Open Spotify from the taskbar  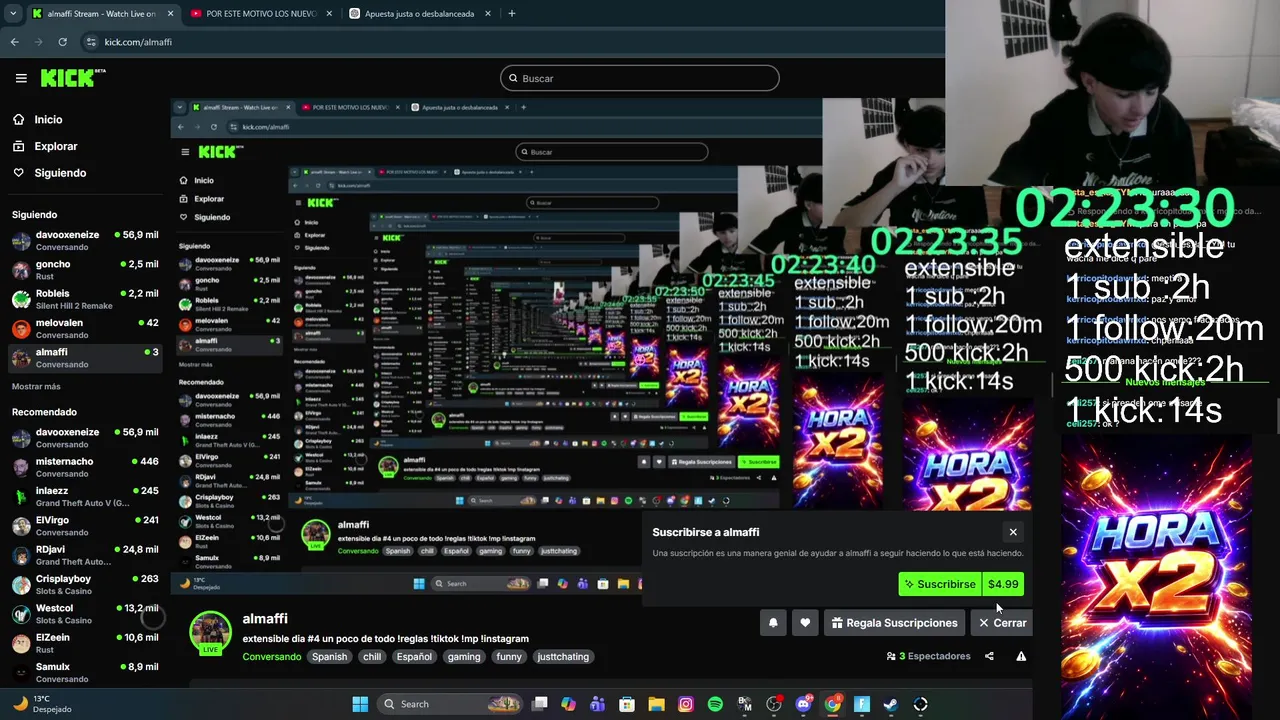click(x=715, y=704)
